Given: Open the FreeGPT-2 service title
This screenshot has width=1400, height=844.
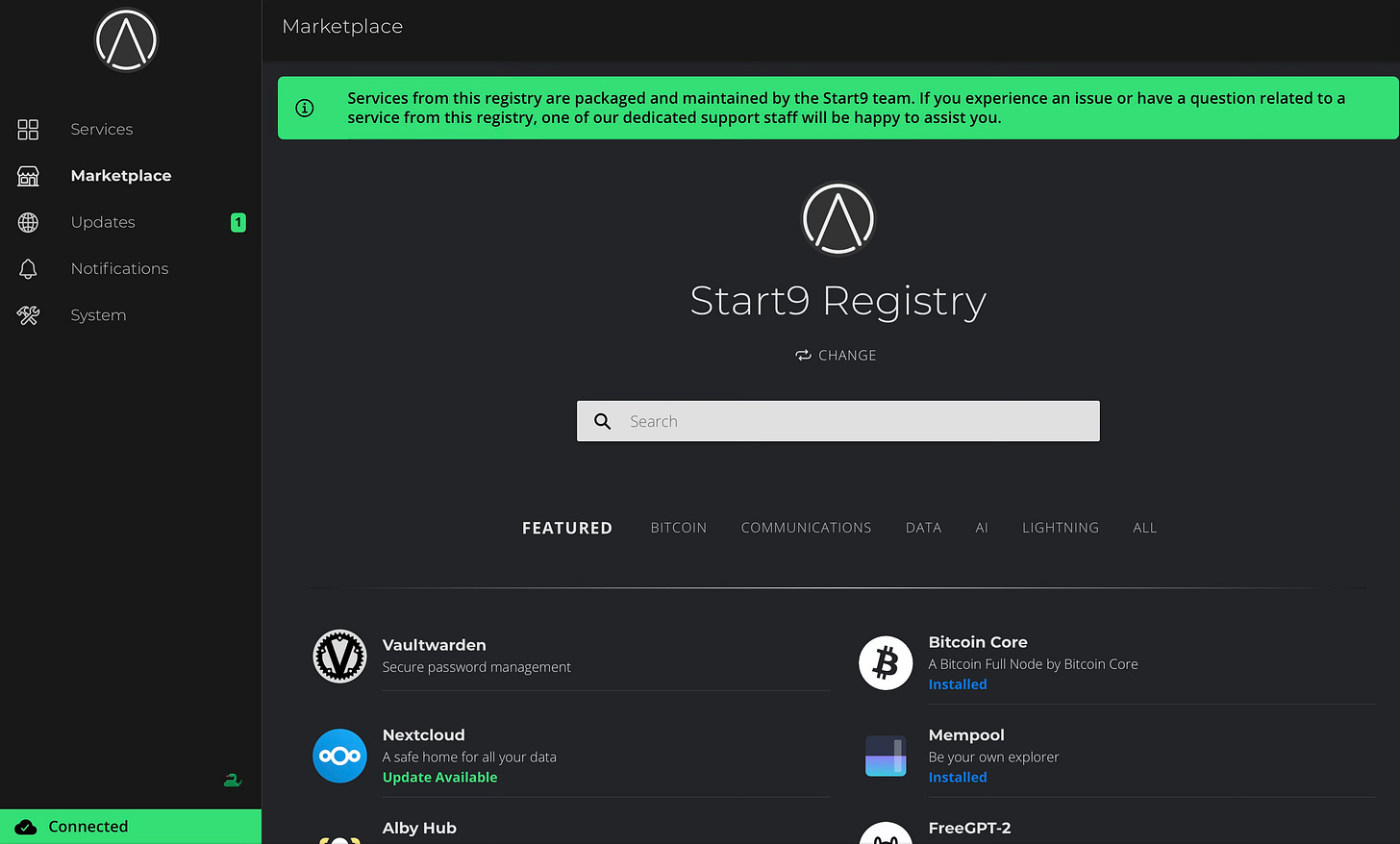Looking at the screenshot, I should tap(970, 829).
